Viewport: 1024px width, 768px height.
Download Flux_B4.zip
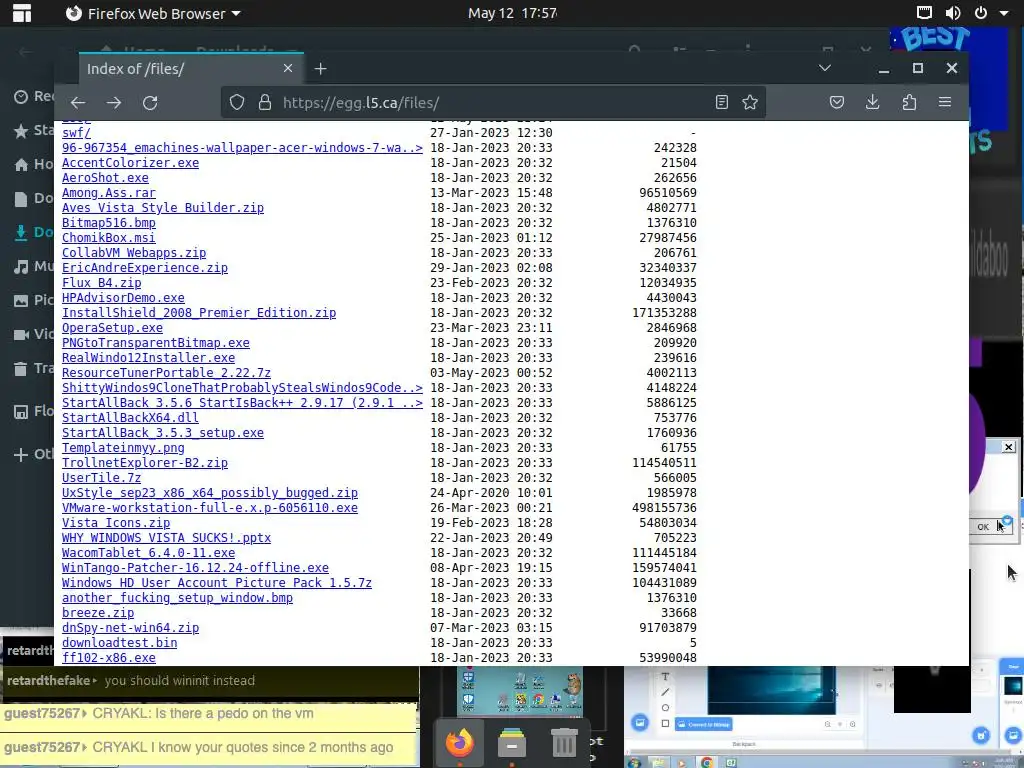point(102,283)
